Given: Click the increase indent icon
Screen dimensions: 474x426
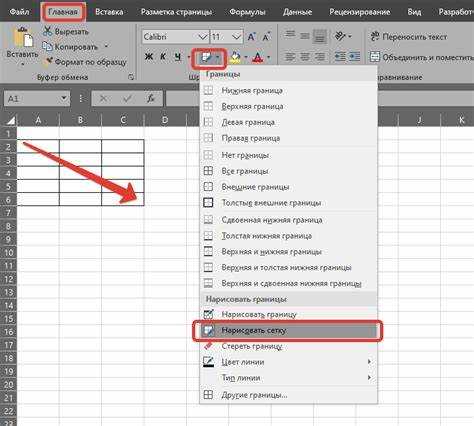Looking at the screenshot, I should [x=355, y=57].
